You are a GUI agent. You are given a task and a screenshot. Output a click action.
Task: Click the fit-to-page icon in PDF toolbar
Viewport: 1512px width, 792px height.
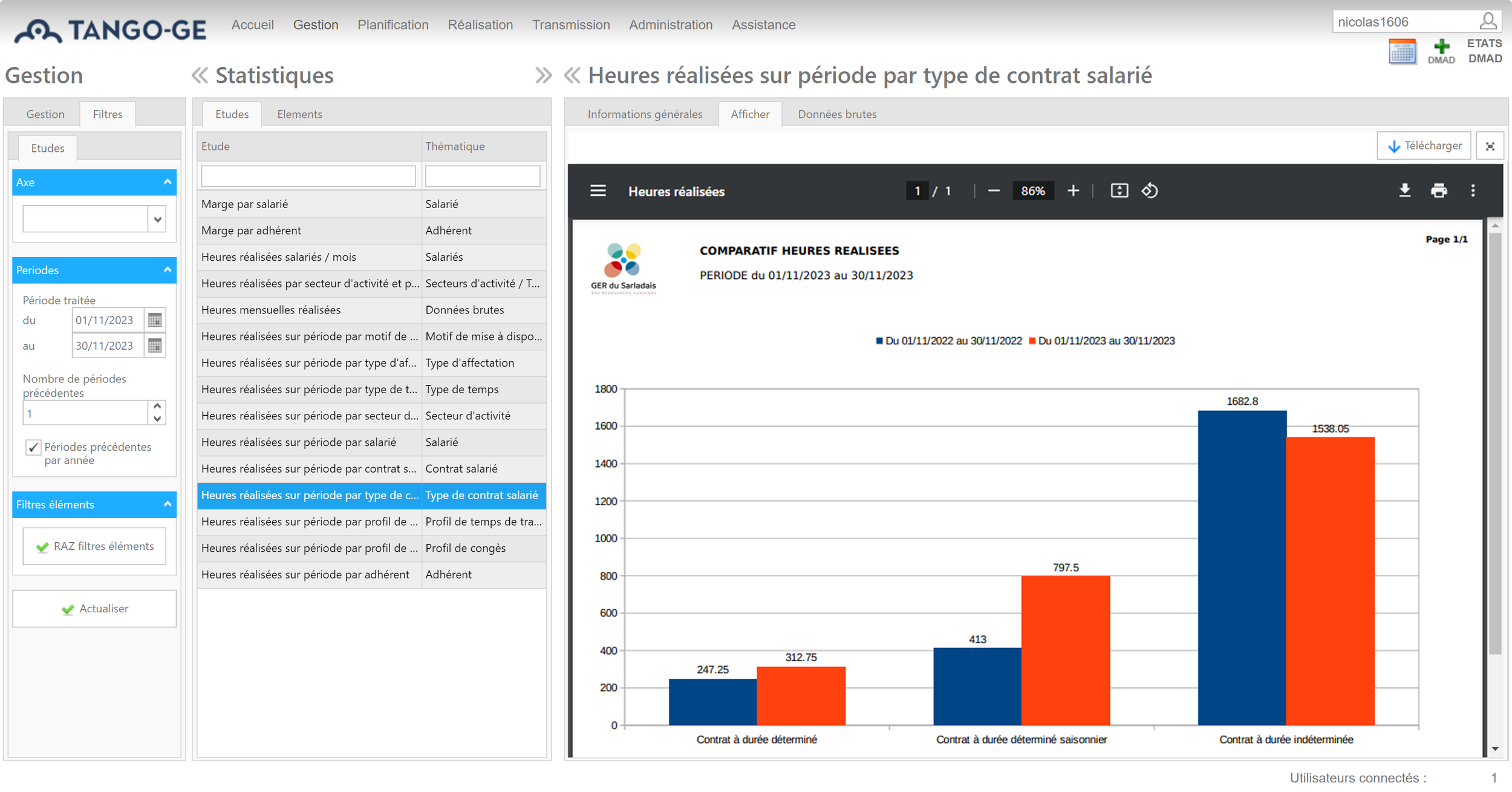click(1119, 191)
